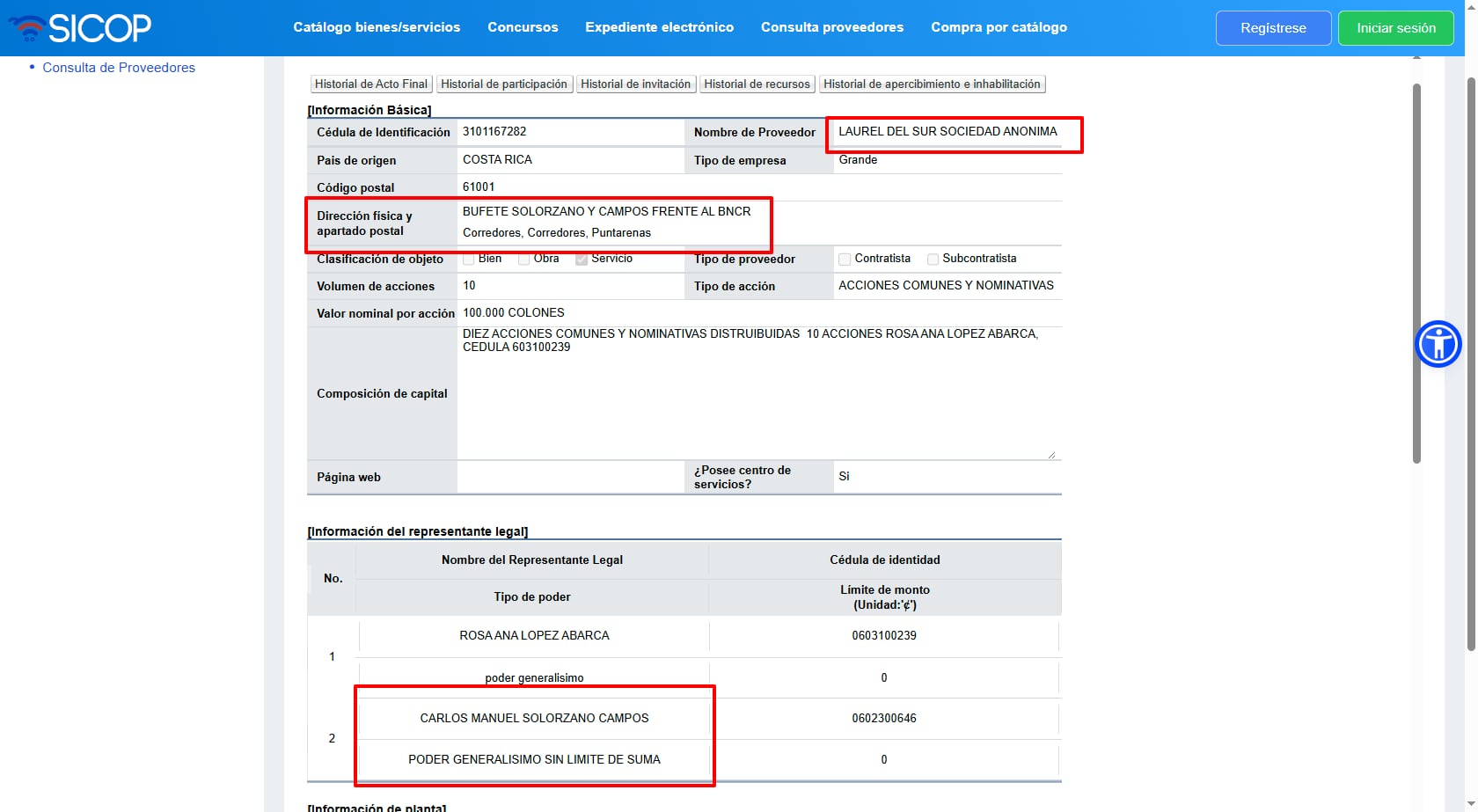Toggle the Servicio checkbox
Image resolution: width=1478 pixels, height=812 pixels.
click(582, 260)
